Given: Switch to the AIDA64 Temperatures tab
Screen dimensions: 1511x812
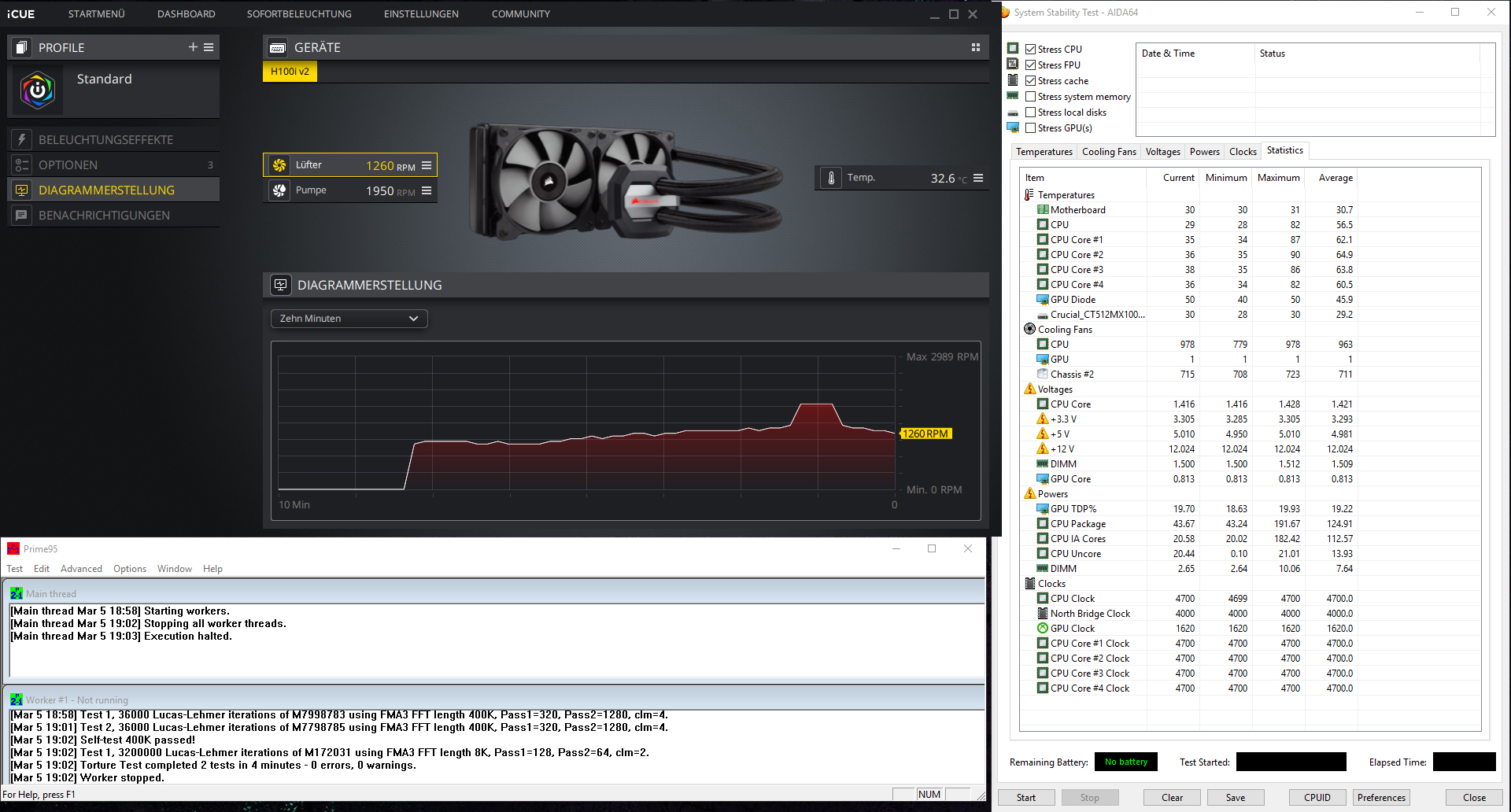Looking at the screenshot, I should pyautogui.click(x=1044, y=152).
